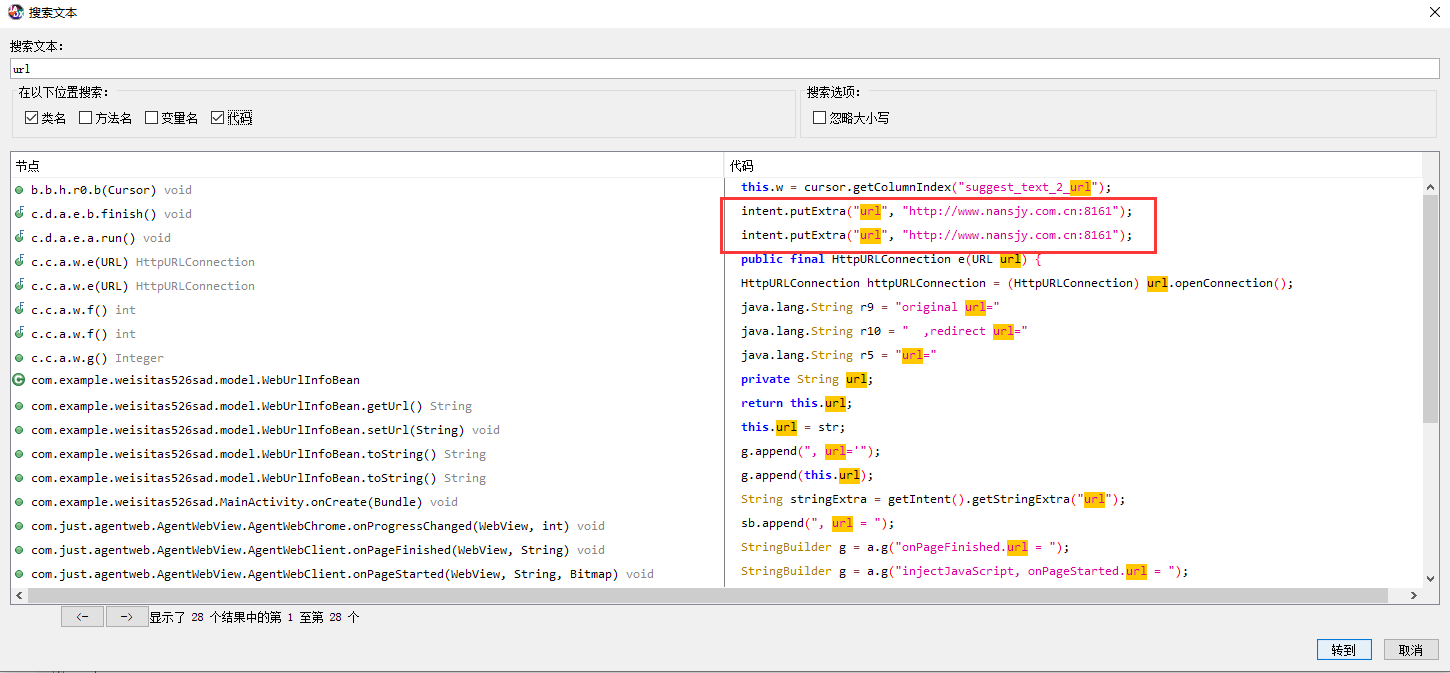Viewport: 1450px width, 673px height.
Task: Click code line with onPageFinished.url
Action: pyautogui.click(x=905, y=547)
